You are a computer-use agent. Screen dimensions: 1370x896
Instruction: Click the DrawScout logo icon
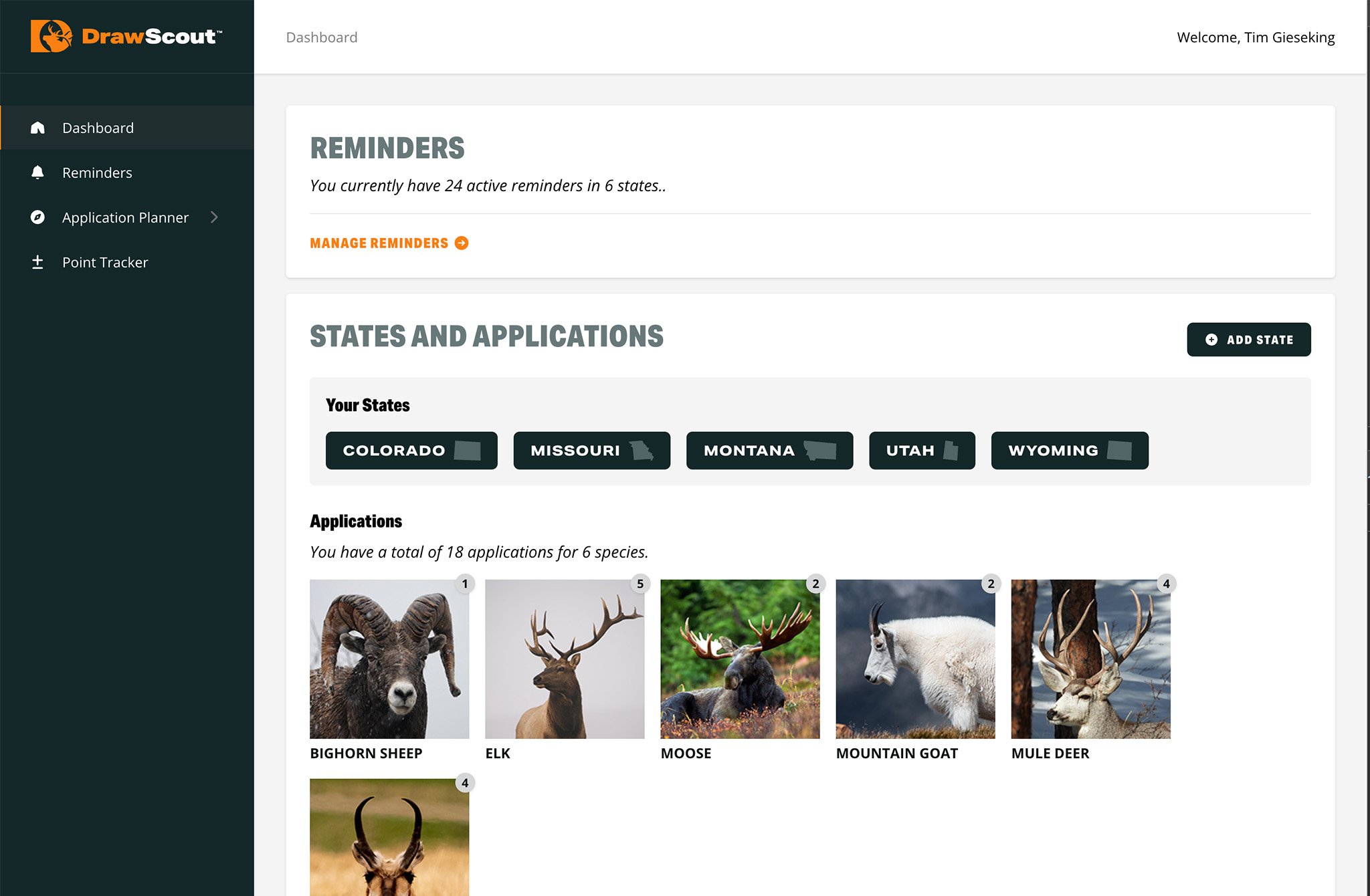51,36
